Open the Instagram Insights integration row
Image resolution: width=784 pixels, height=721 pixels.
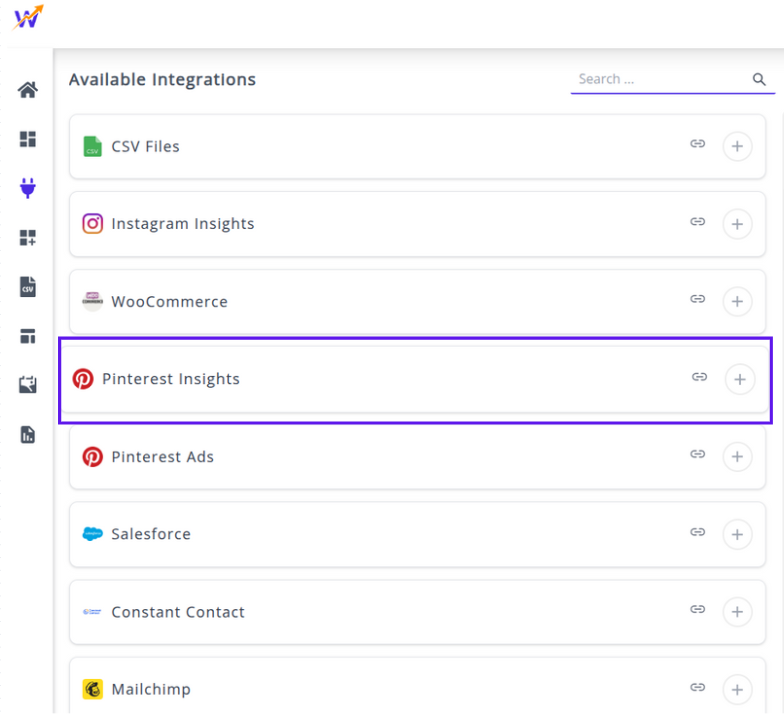click(380, 224)
